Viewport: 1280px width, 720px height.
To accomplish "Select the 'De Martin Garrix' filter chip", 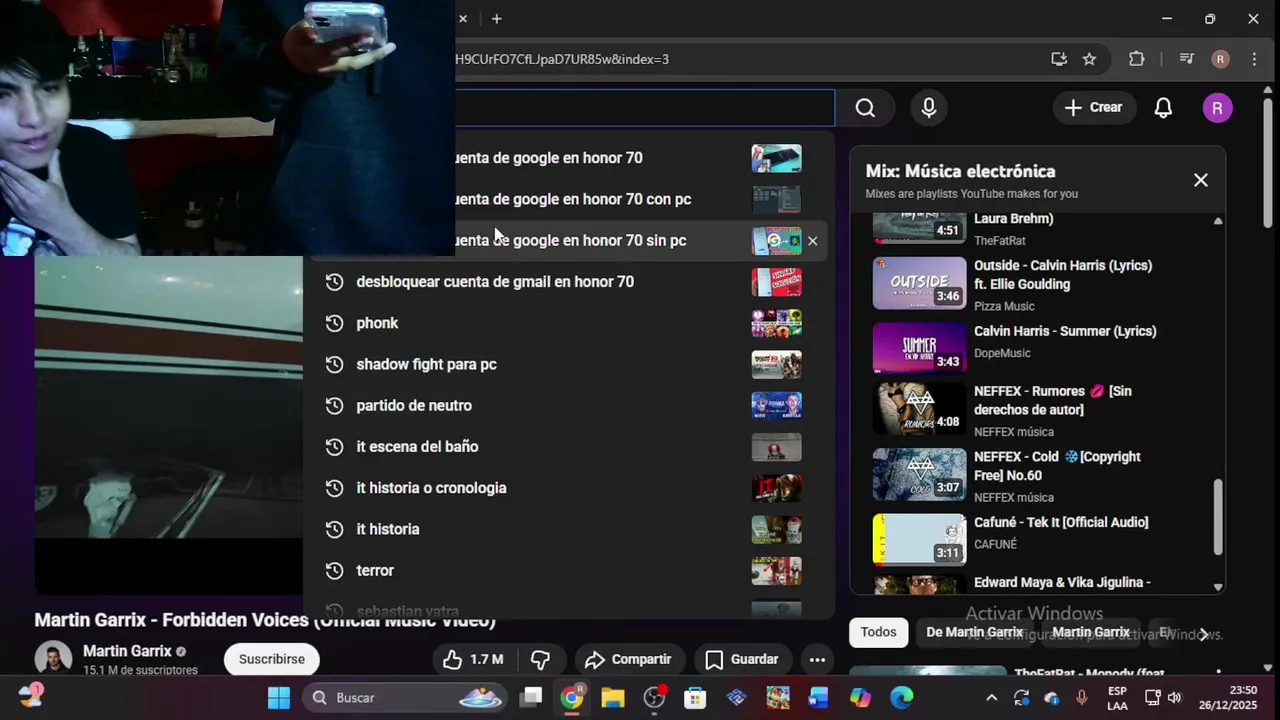I will (x=974, y=632).
